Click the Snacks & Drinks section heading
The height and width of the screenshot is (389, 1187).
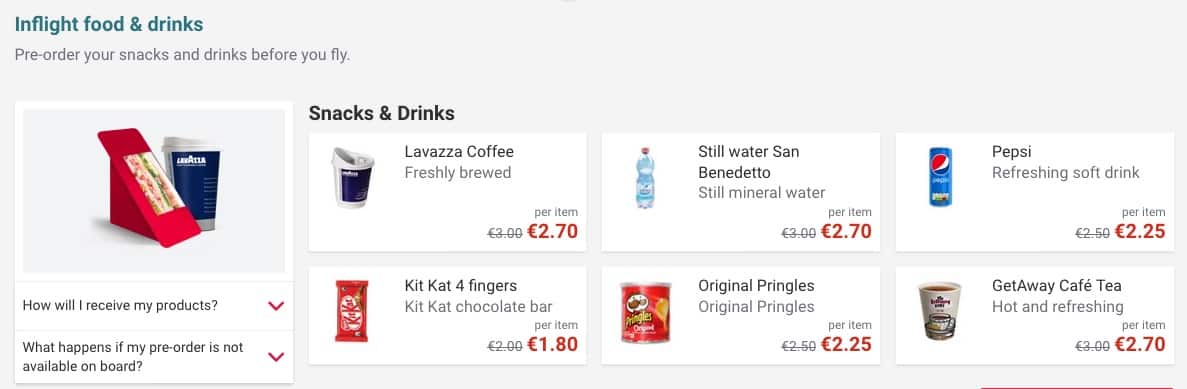coord(382,114)
